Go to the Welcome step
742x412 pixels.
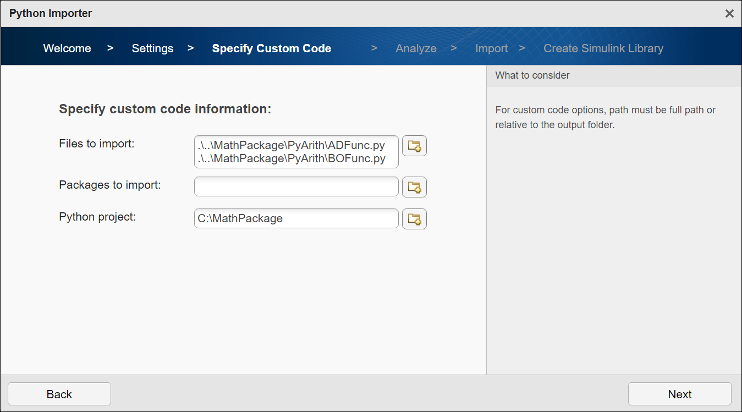pyautogui.click(x=67, y=48)
